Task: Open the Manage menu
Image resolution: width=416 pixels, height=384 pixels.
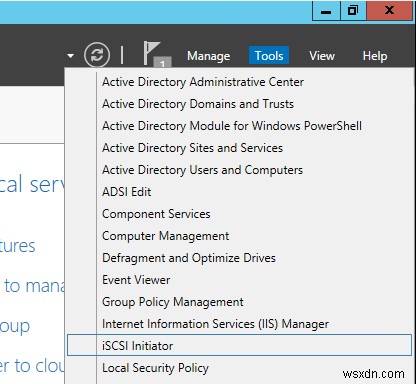Action: 209,56
